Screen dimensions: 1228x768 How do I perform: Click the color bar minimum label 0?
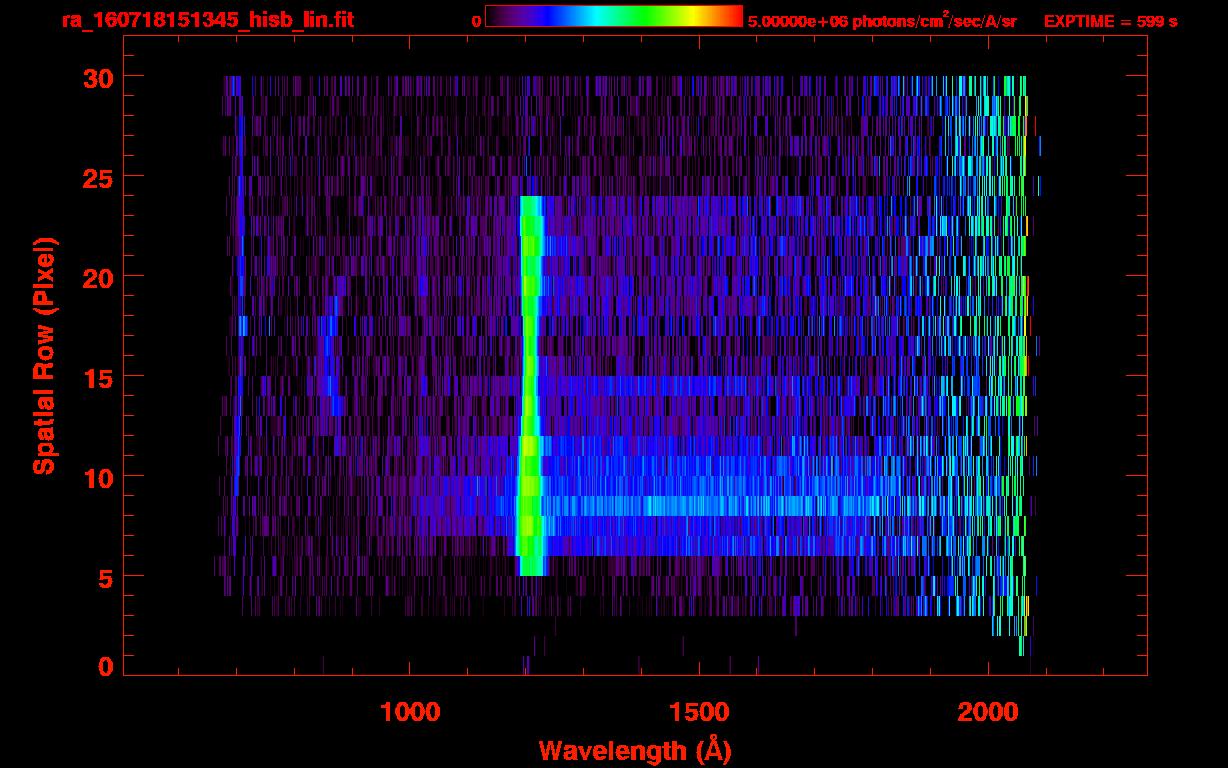point(476,21)
